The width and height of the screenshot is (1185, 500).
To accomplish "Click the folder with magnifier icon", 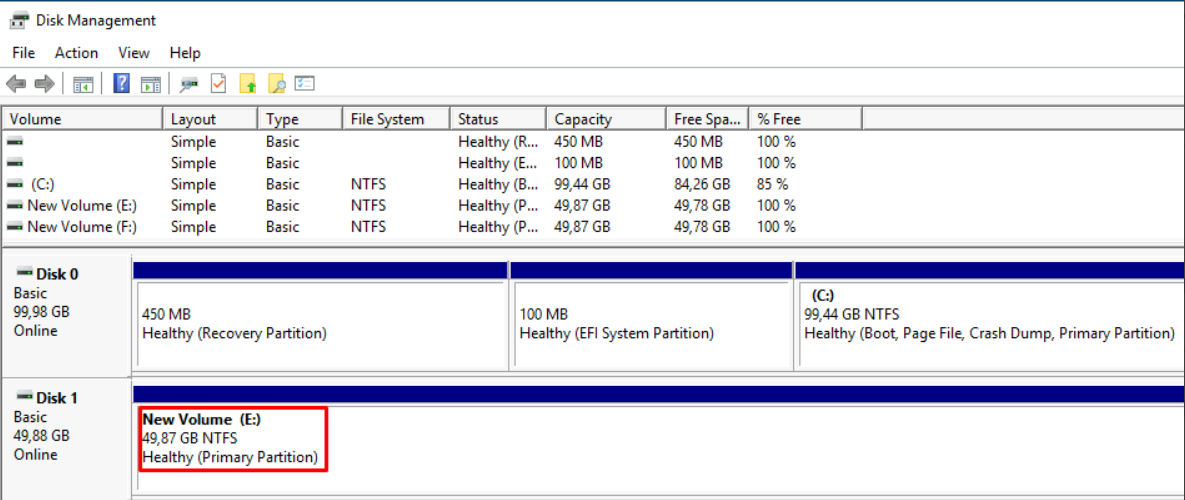I will point(276,83).
